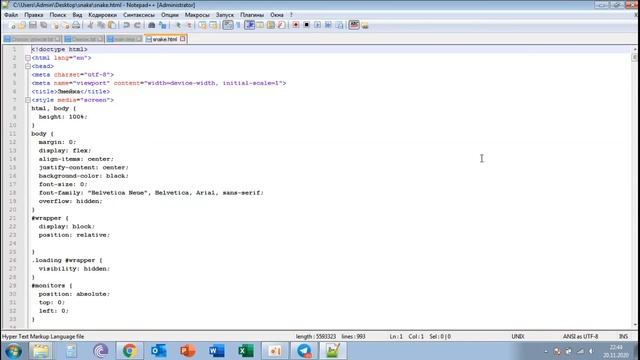Image resolution: width=640 pixels, height=360 pixels.
Task: Create a new document via toolbar
Action: click(12, 25)
